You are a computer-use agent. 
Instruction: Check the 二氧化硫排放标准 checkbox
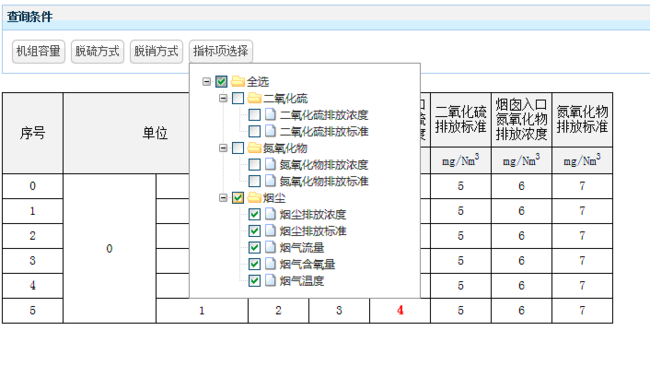(255, 131)
